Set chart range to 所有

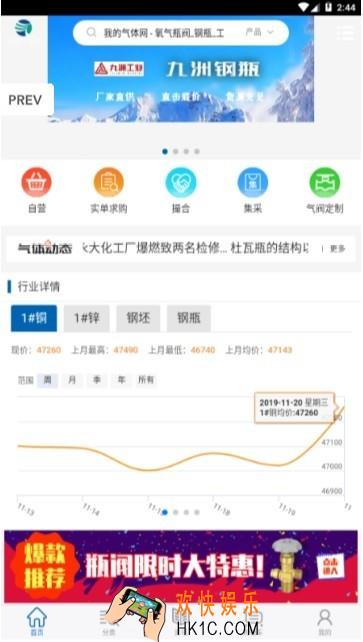[146, 380]
